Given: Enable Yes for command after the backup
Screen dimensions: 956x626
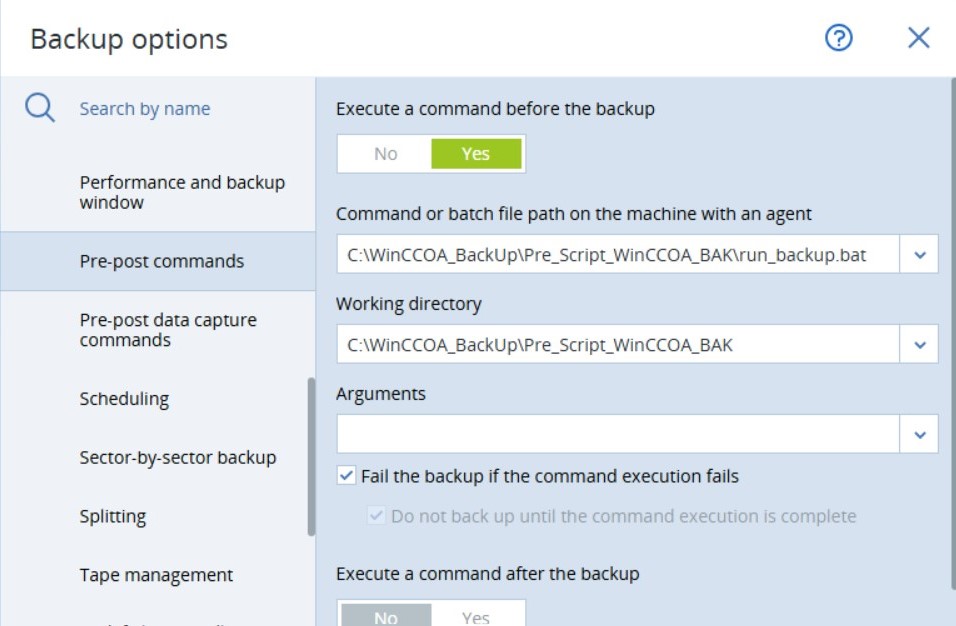Looking at the screenshot, I should [x=476, y=616].
